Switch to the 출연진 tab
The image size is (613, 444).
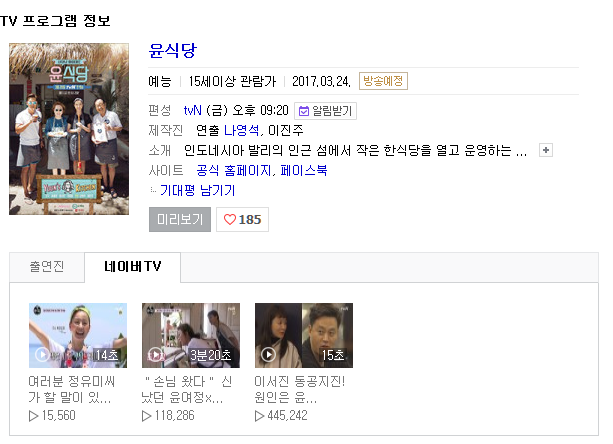point(47,267)
